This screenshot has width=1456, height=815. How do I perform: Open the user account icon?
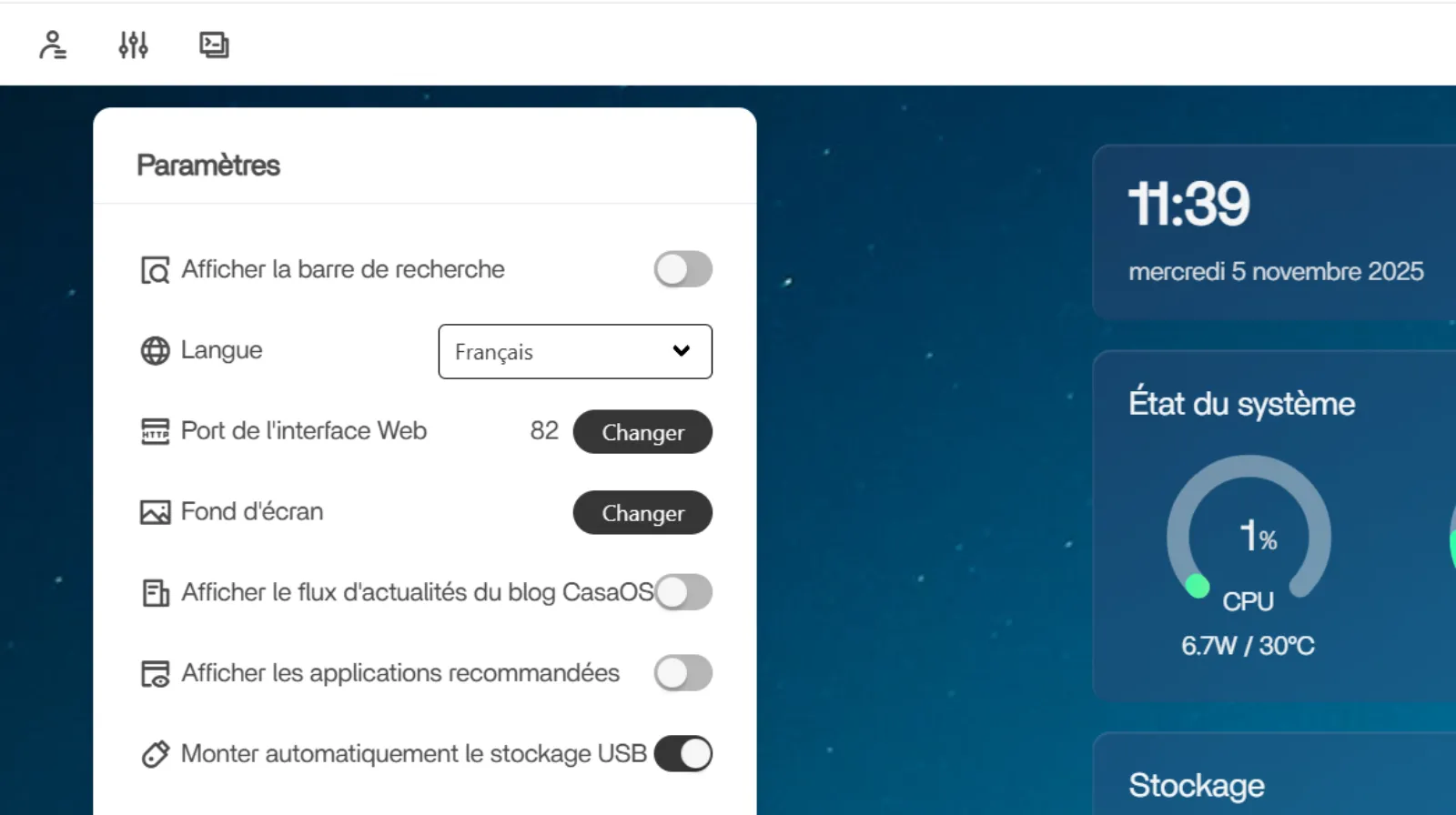(53, 45)
